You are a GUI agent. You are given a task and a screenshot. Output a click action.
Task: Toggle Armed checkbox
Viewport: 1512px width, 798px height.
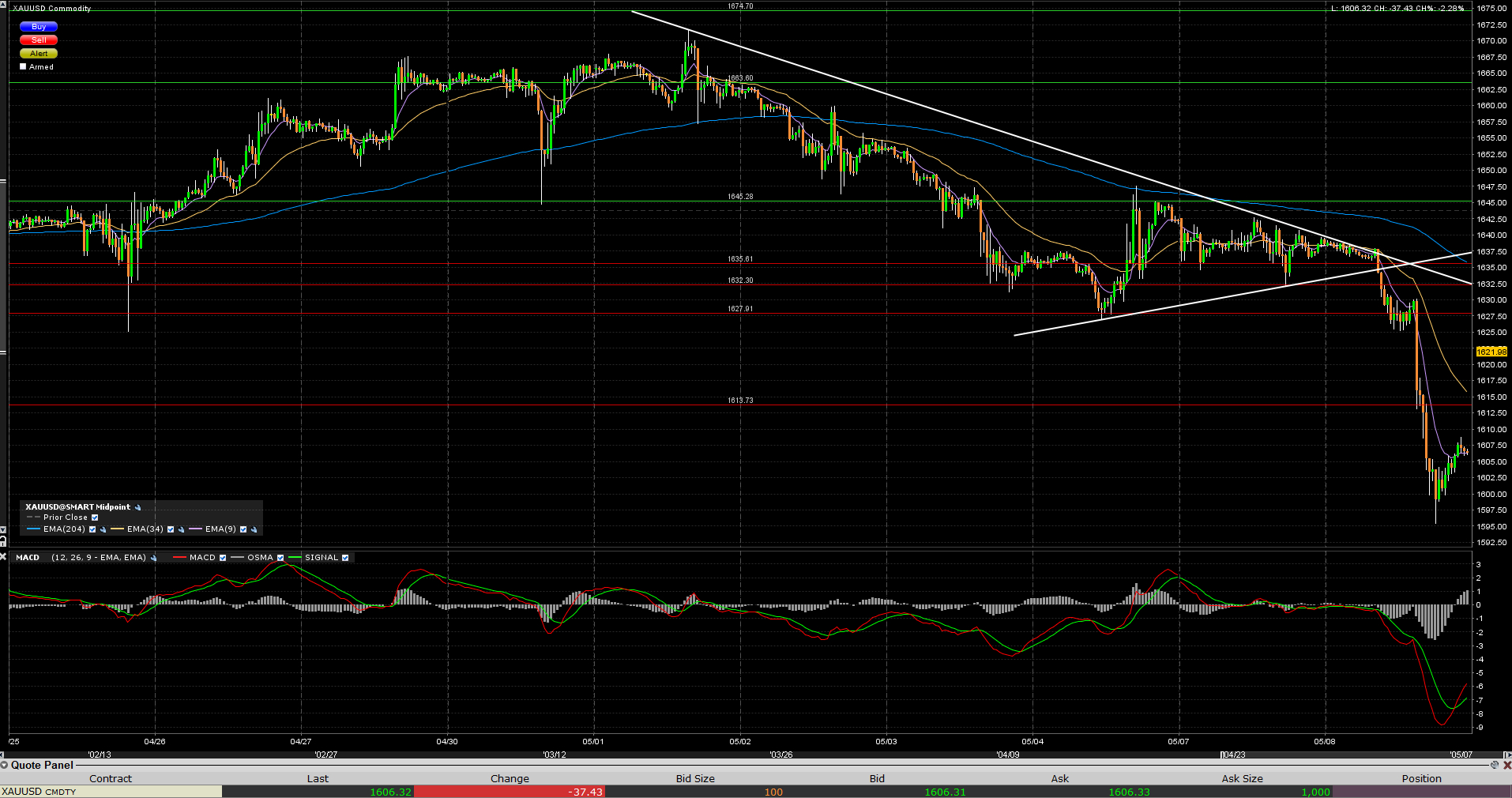(x=24, y=66)
